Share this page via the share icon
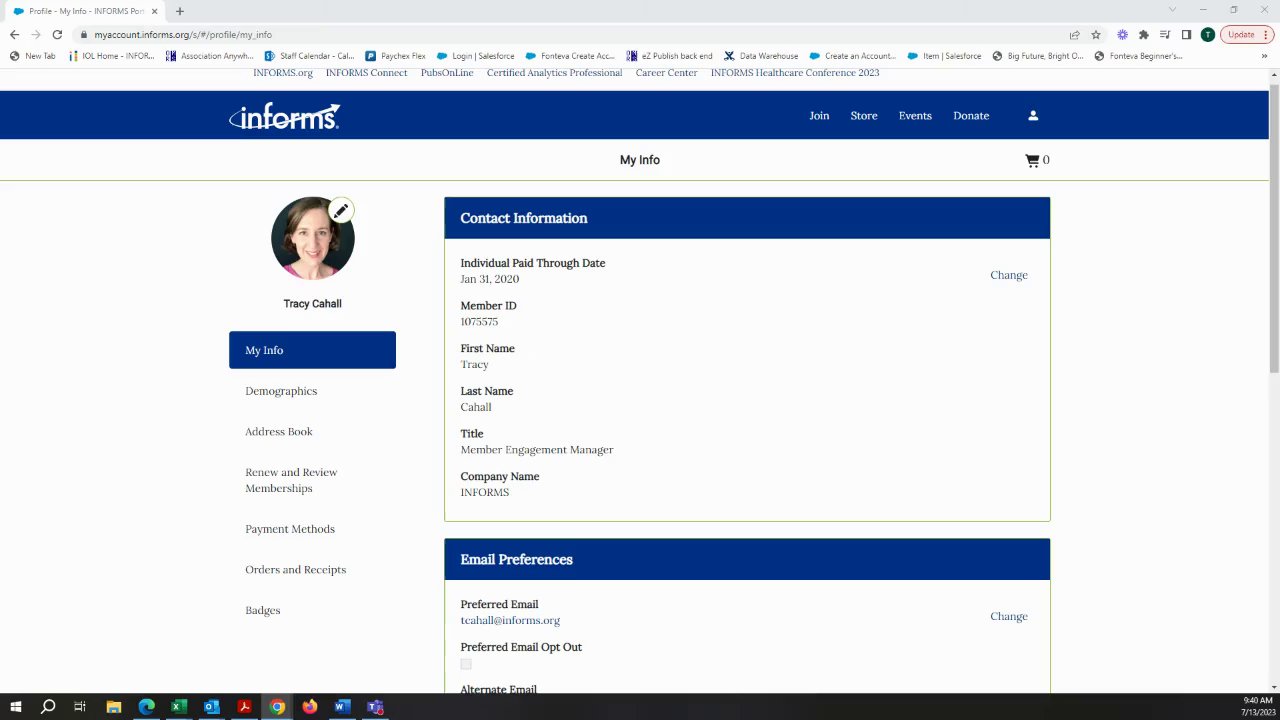This screenshot has height=720, width=1280. (1074, 34)
